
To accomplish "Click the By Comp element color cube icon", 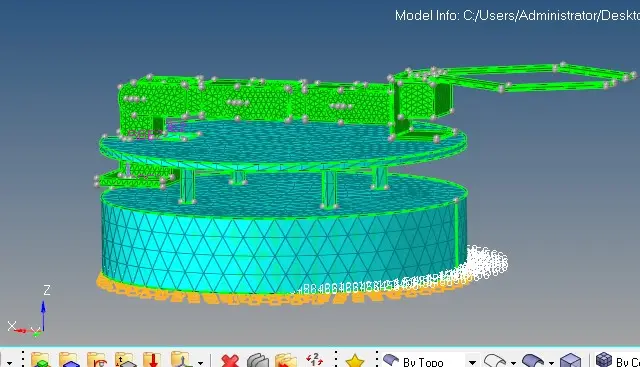I will tap(604, 360).
